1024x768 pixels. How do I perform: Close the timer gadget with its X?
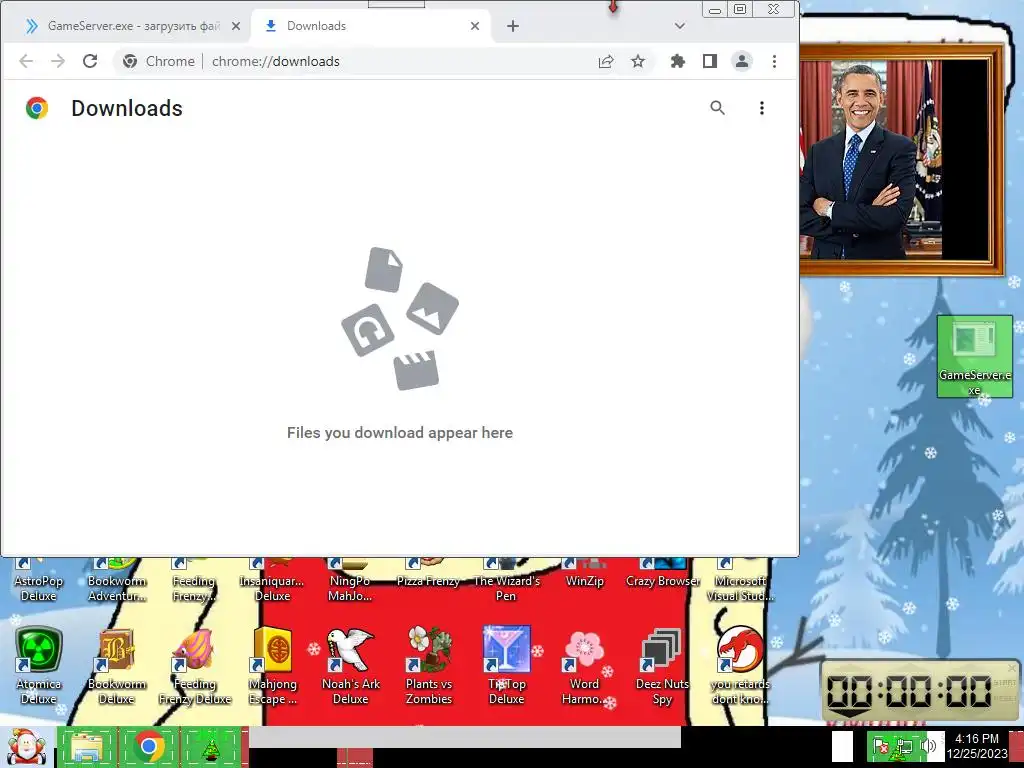(1012, 668)
